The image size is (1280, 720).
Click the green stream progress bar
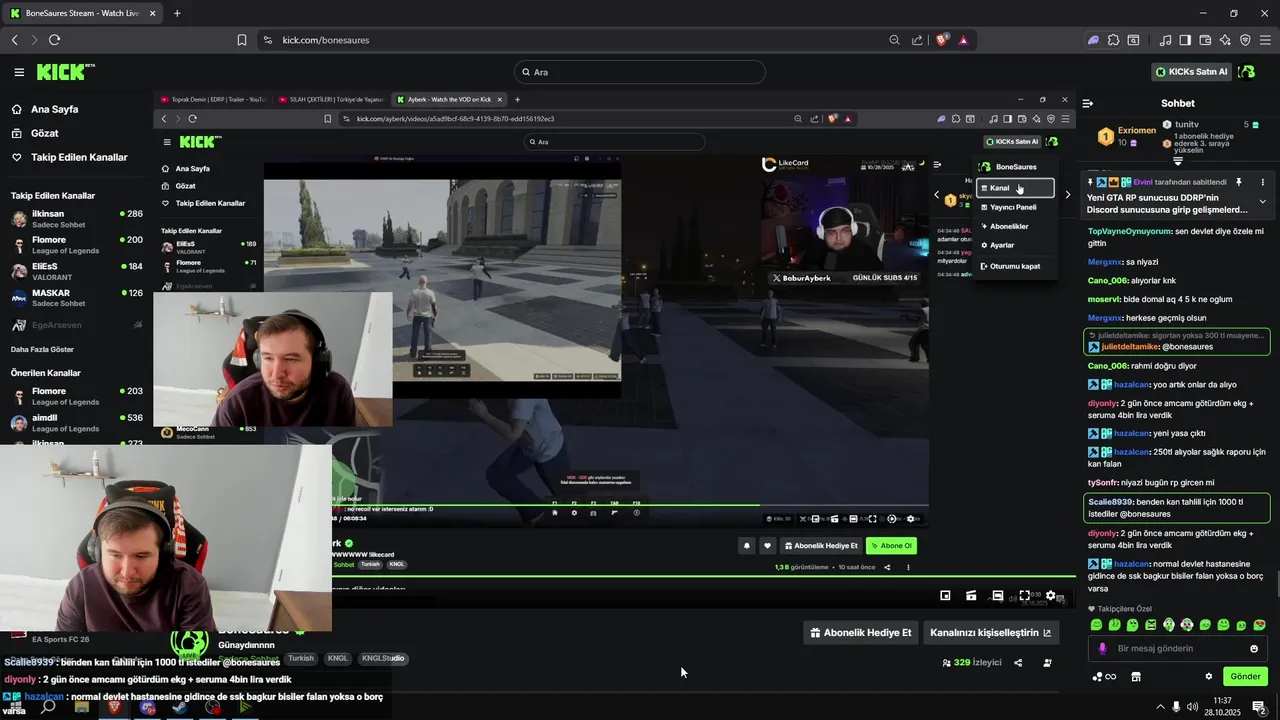coord(704,576)
